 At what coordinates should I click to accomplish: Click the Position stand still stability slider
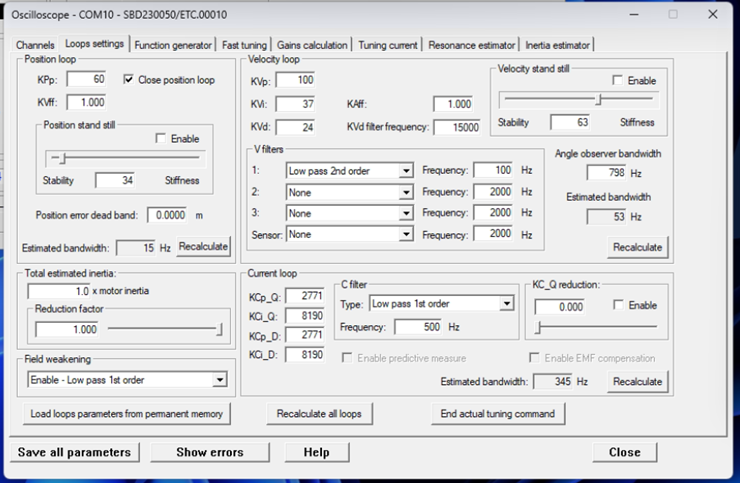click(x=124, y=158)
